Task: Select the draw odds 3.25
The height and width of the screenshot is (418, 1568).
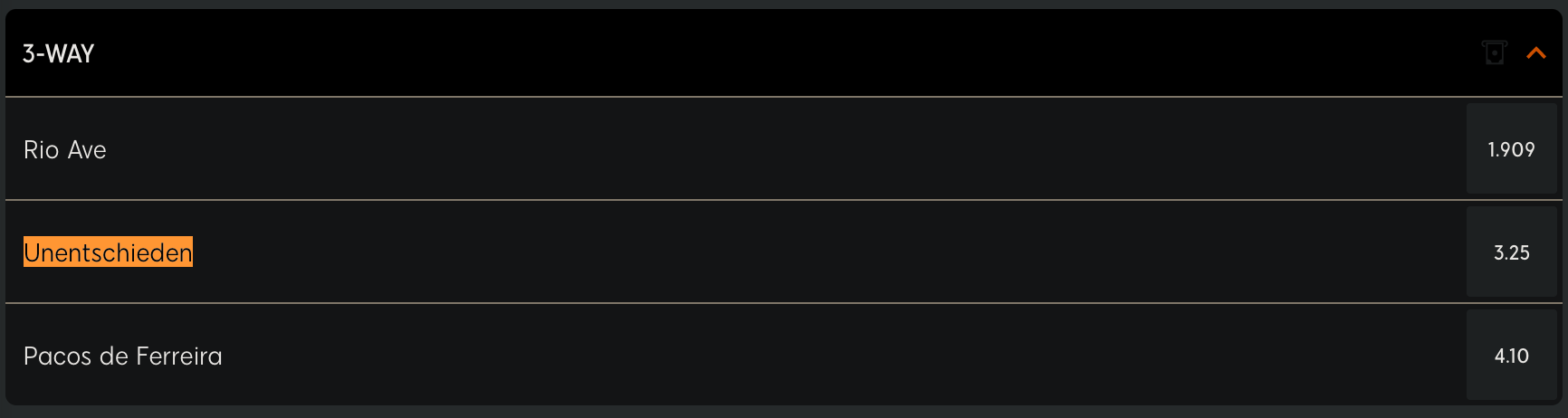Action: coord(1512,252)
